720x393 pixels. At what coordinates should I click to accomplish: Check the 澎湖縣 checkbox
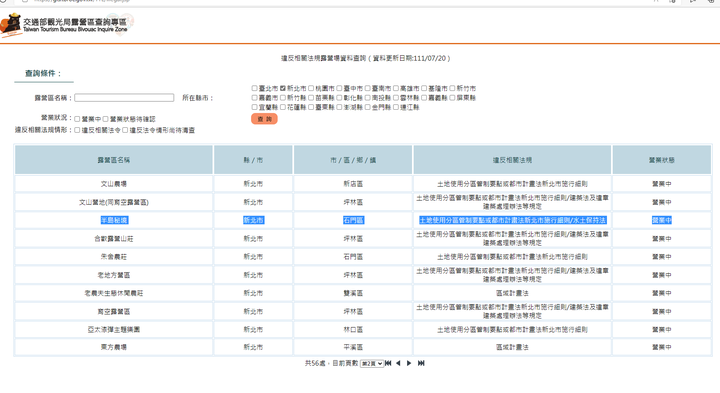click(x=339, y=107)
